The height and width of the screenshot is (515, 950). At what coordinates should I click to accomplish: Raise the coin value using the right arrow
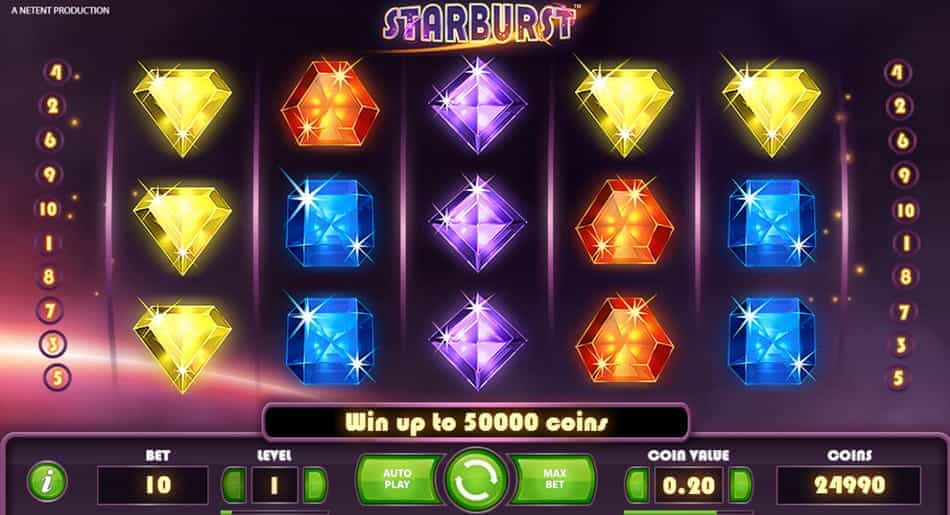[740, 485]
